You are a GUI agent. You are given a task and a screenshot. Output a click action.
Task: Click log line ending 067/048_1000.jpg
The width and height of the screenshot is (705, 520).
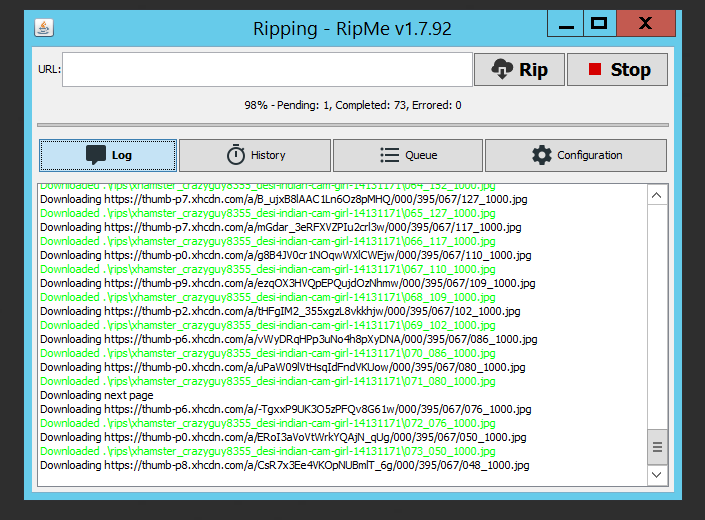[x=285, y=466]
